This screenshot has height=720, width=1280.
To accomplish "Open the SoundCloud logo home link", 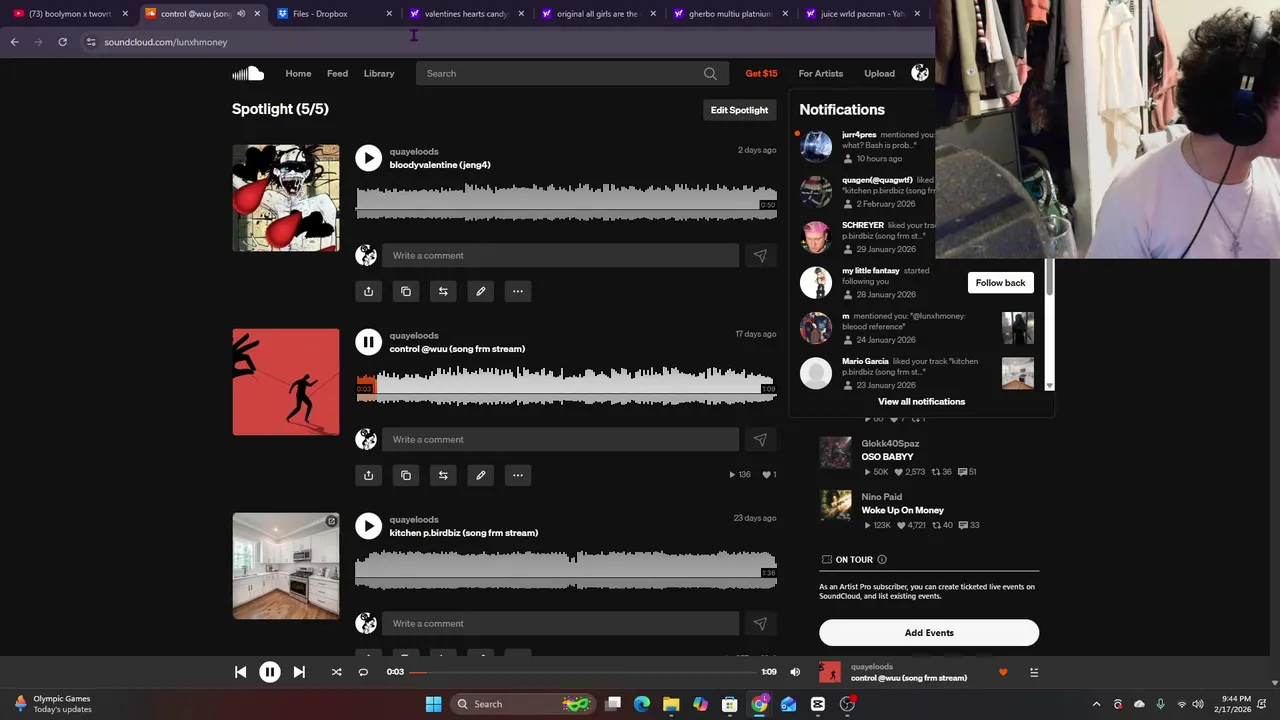I will 248,73.
